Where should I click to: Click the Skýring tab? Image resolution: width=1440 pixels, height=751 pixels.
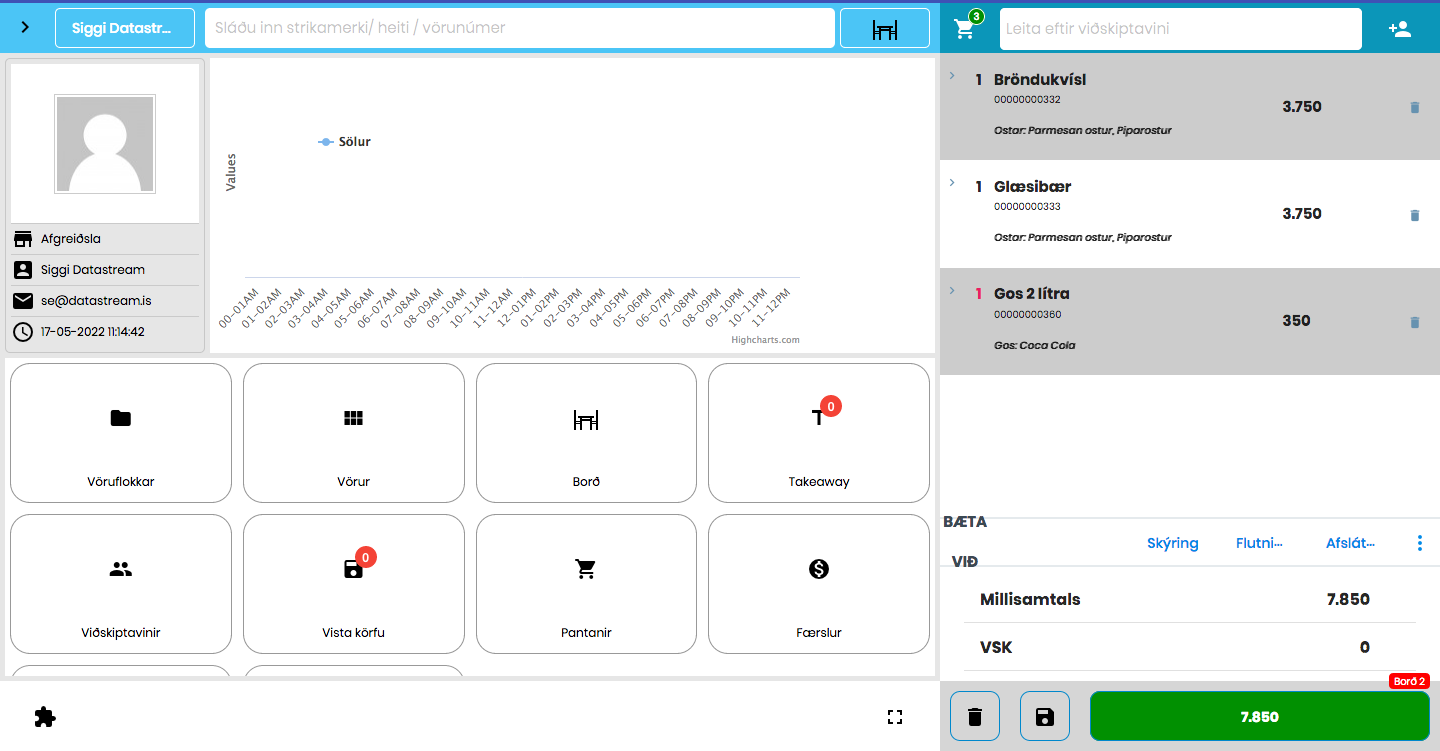pyautogui.click(x=1172, y=543)
